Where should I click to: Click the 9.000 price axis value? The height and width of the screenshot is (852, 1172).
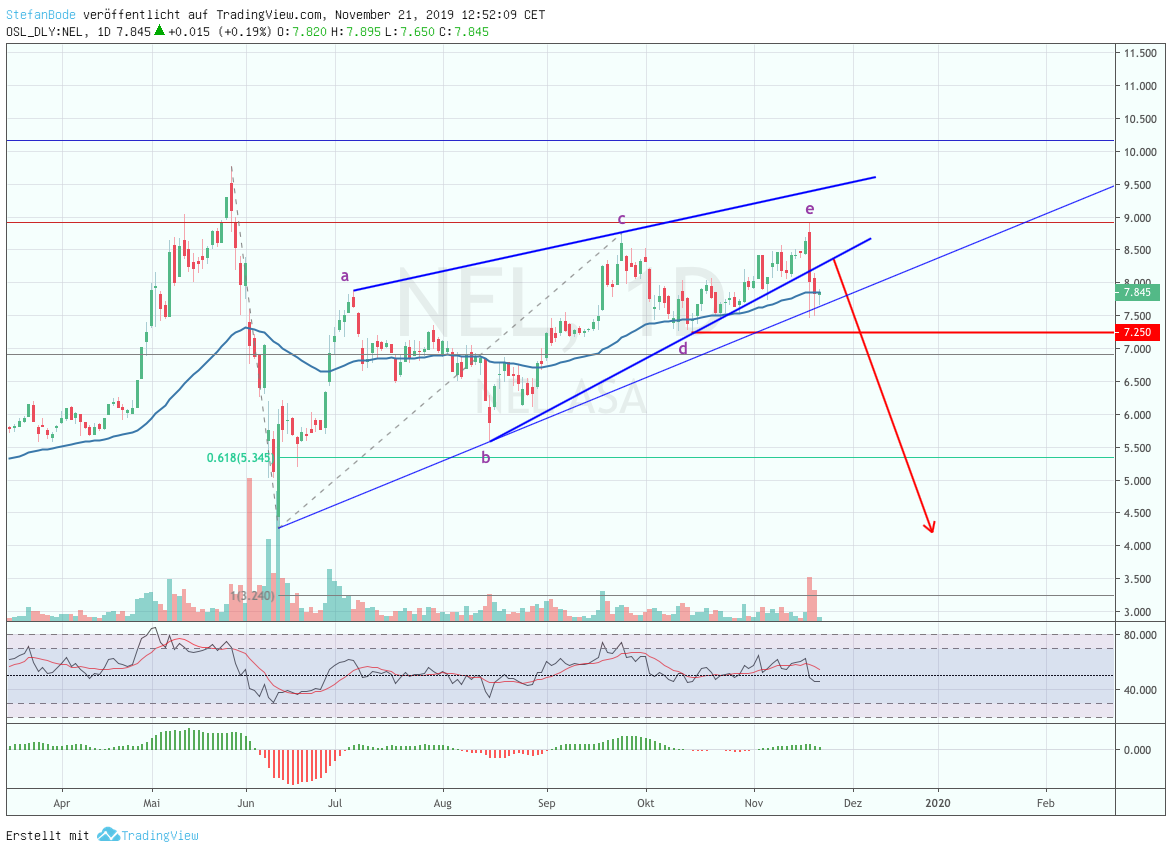(1140, 218)
